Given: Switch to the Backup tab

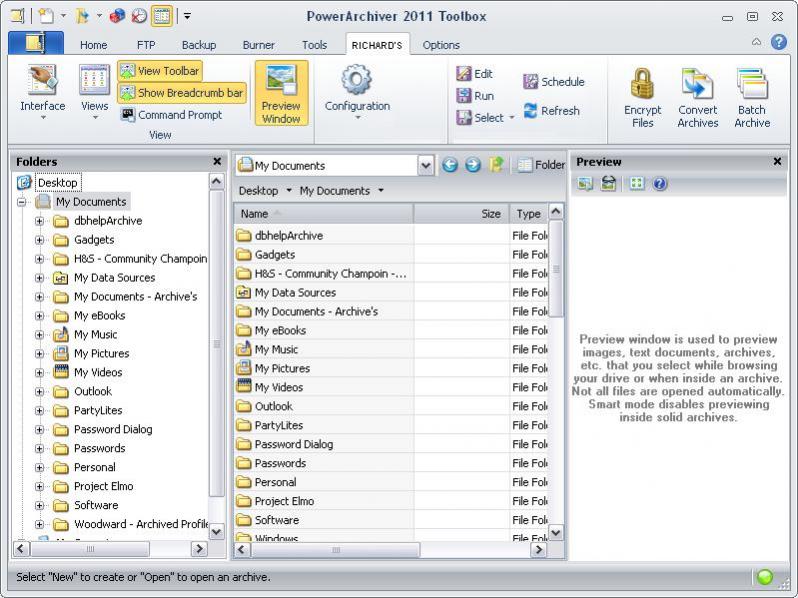Looking at the screenshot, I should pyautogui.click(x=199, y=45).
